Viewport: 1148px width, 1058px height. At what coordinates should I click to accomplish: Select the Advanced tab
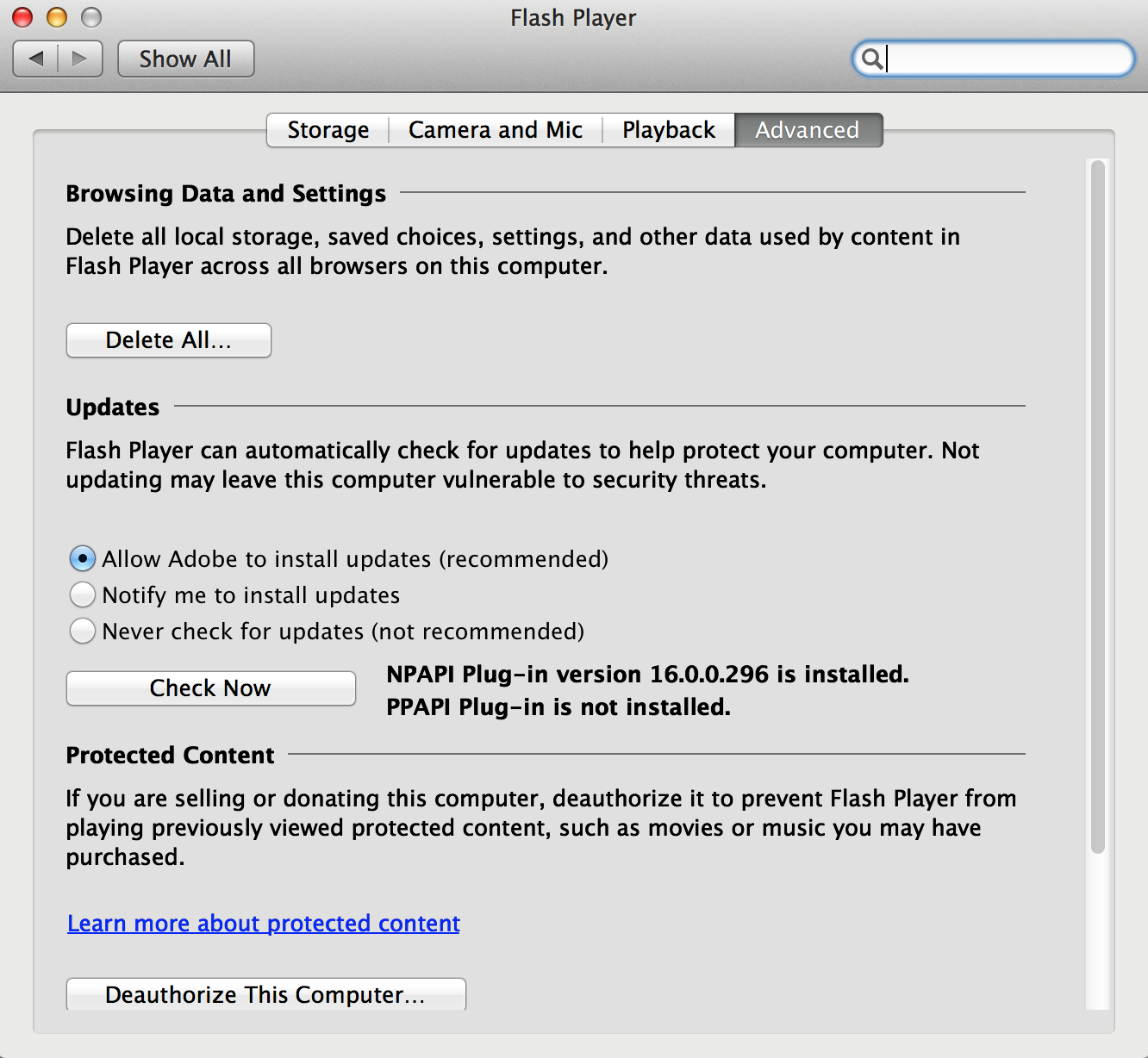pos(808,130)
